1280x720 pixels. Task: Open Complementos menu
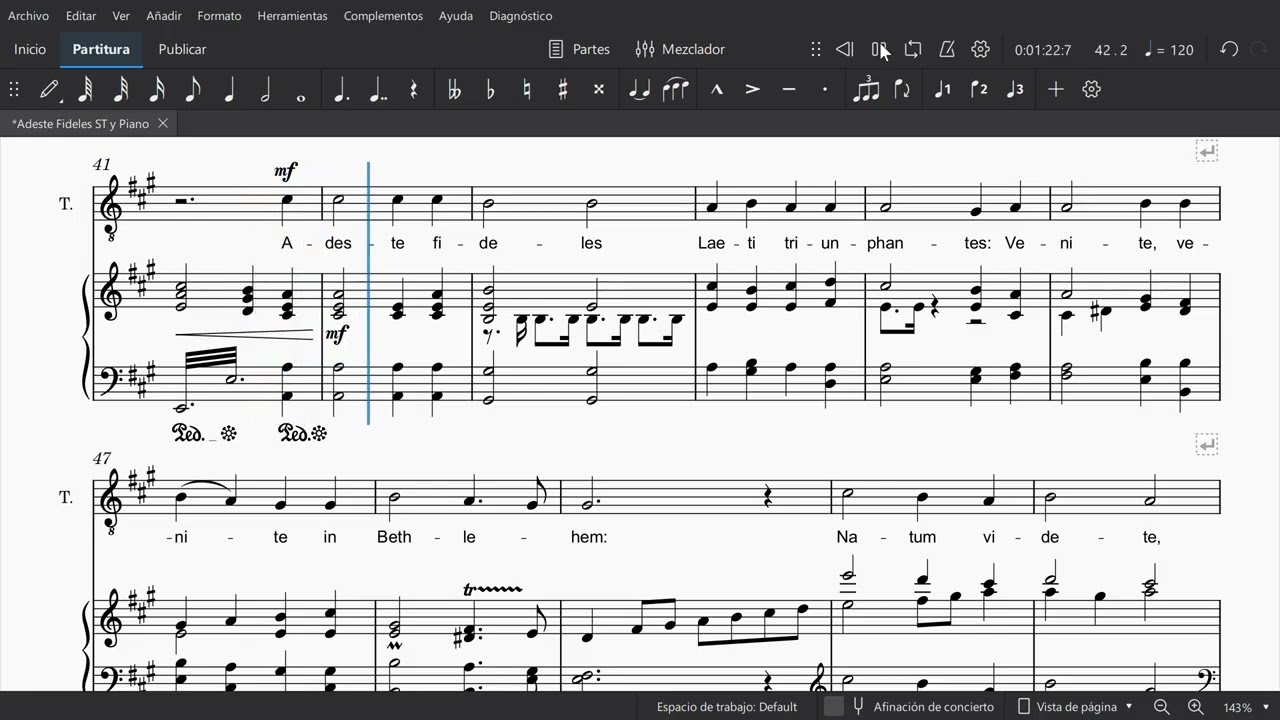383,16
